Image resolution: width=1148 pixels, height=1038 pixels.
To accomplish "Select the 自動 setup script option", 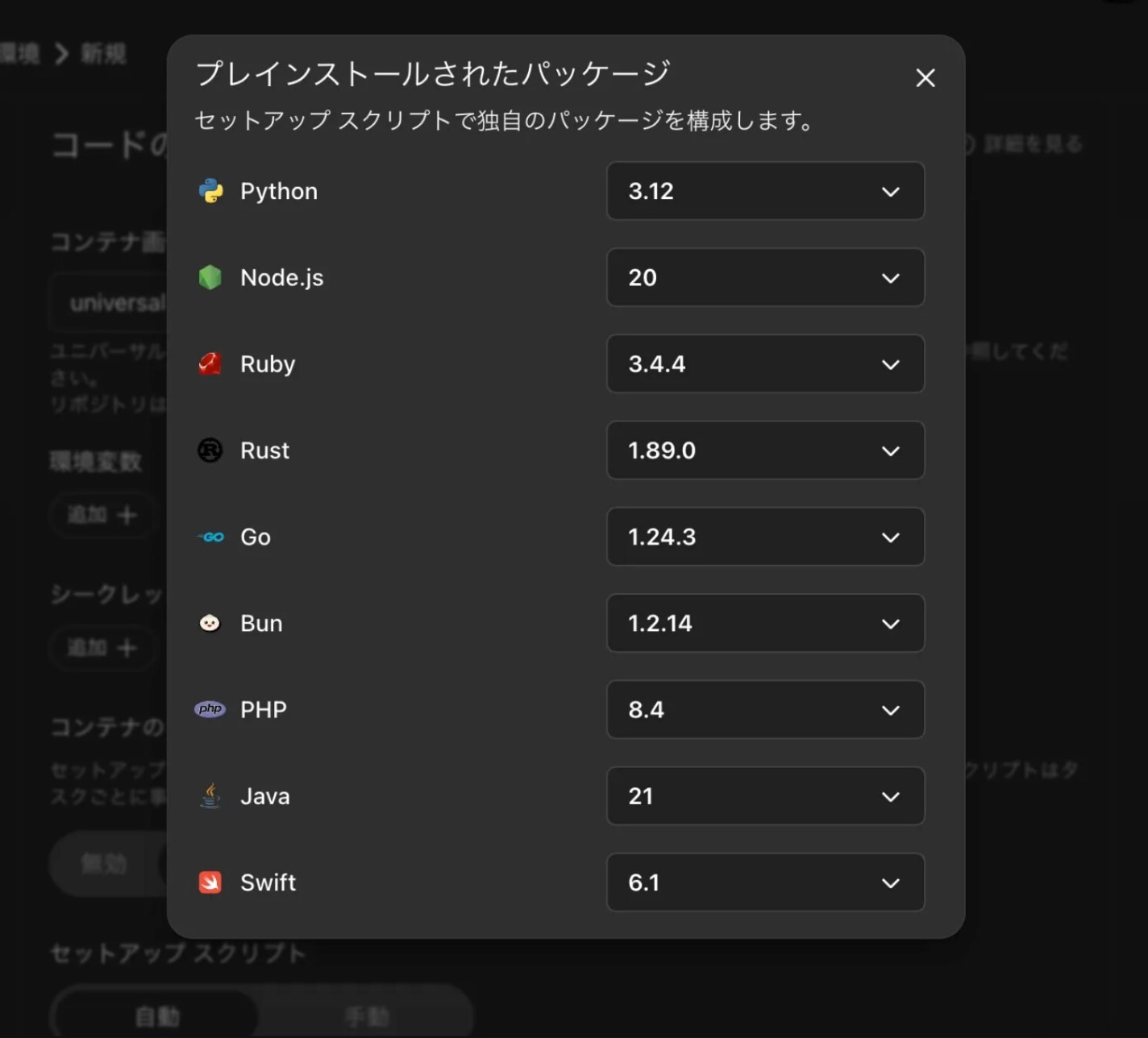I will (x=157, y=1015).
